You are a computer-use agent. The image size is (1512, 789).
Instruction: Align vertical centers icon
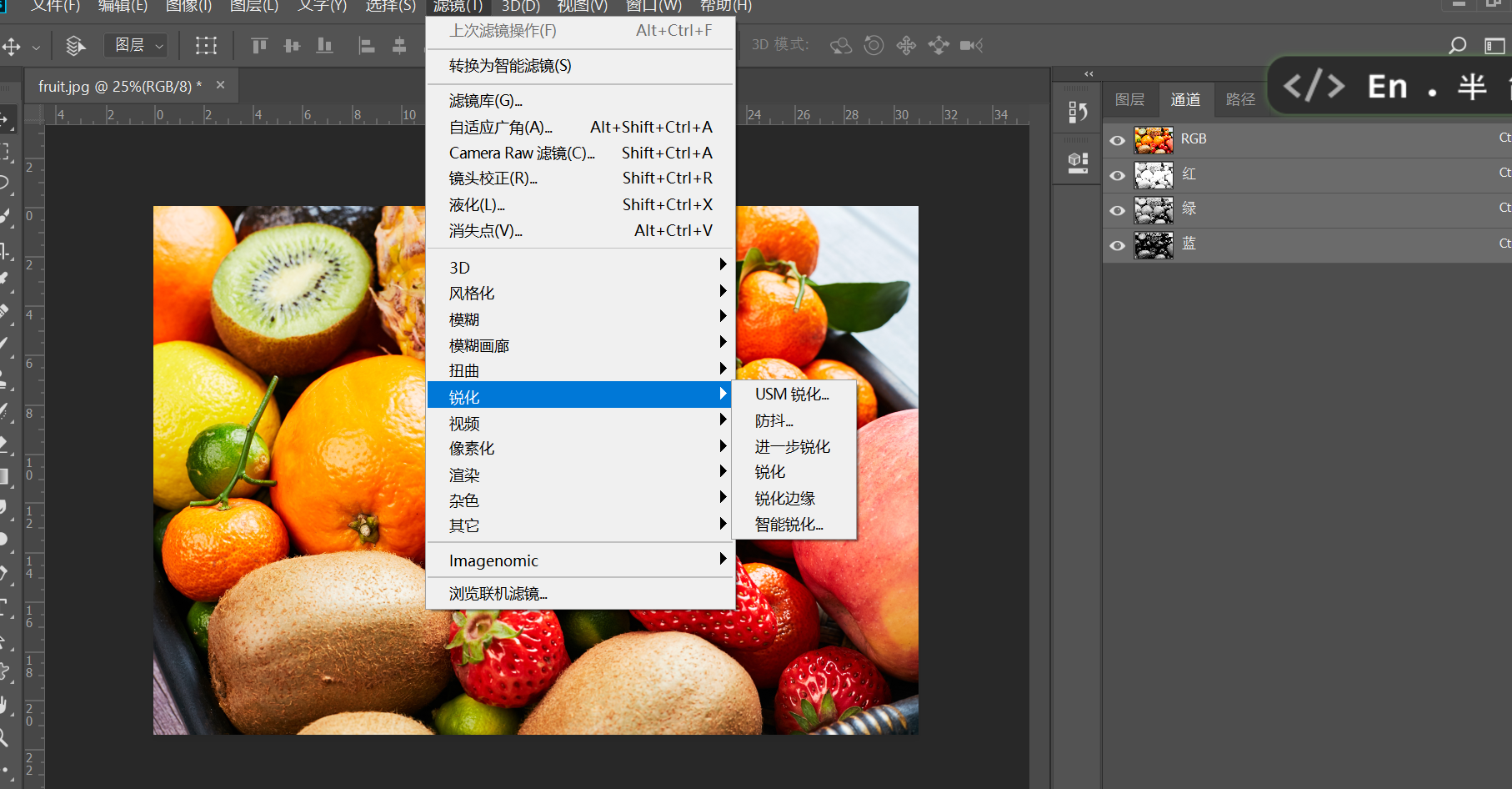point(292,45)
